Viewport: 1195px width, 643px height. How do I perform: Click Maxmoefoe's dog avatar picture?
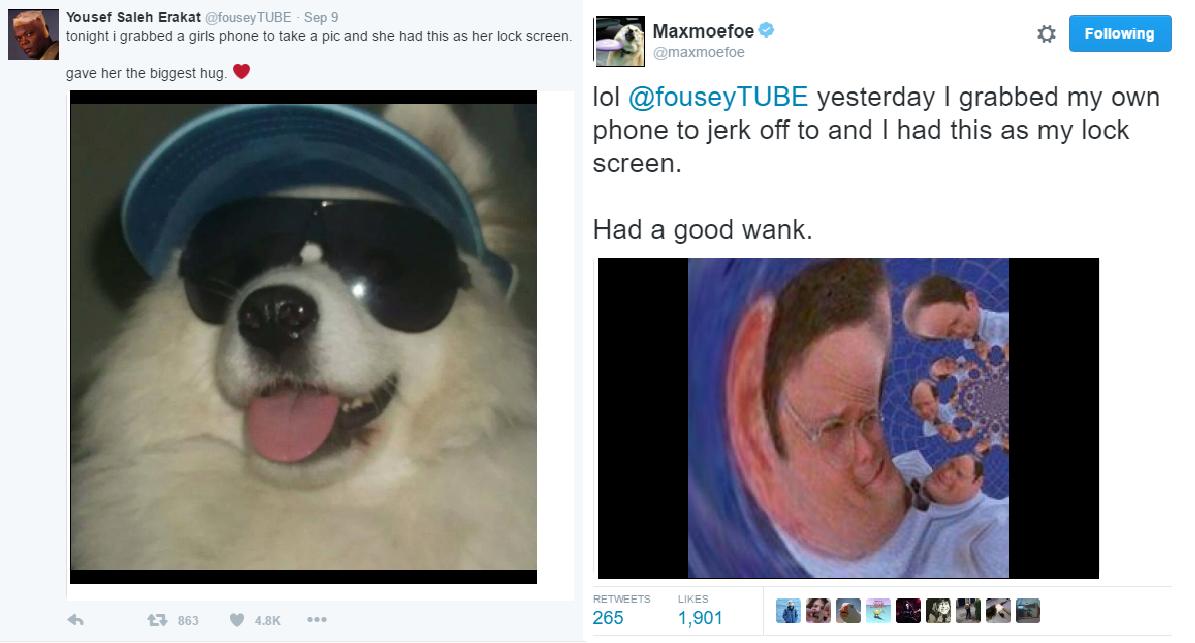pyautogui.click(x=619, y=41)
